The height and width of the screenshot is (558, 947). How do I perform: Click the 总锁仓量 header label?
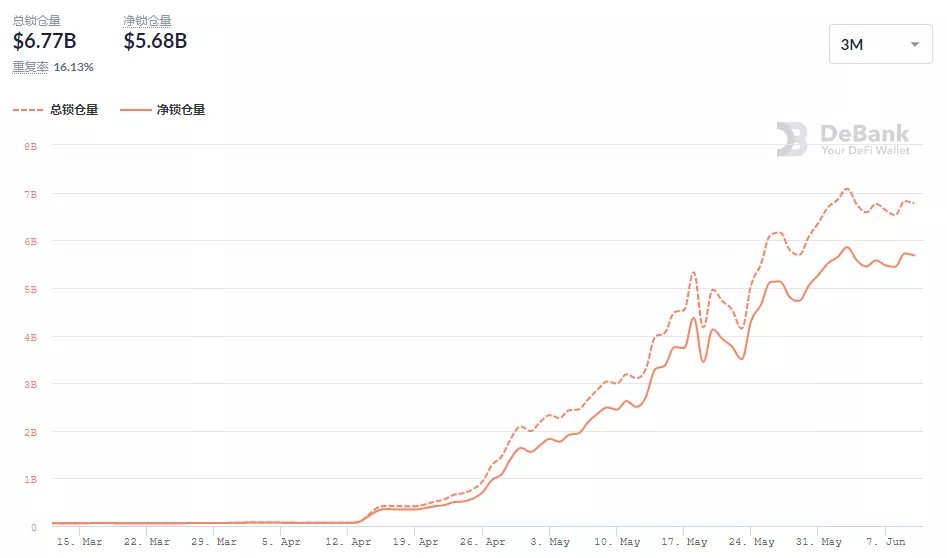click(x=36, y=20)
